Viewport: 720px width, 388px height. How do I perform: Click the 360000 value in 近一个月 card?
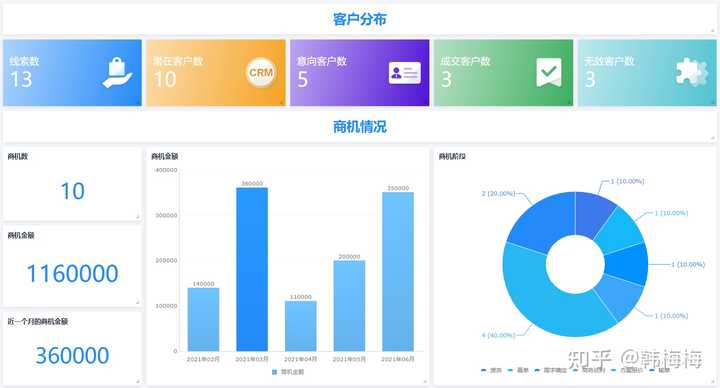[73, 355]
